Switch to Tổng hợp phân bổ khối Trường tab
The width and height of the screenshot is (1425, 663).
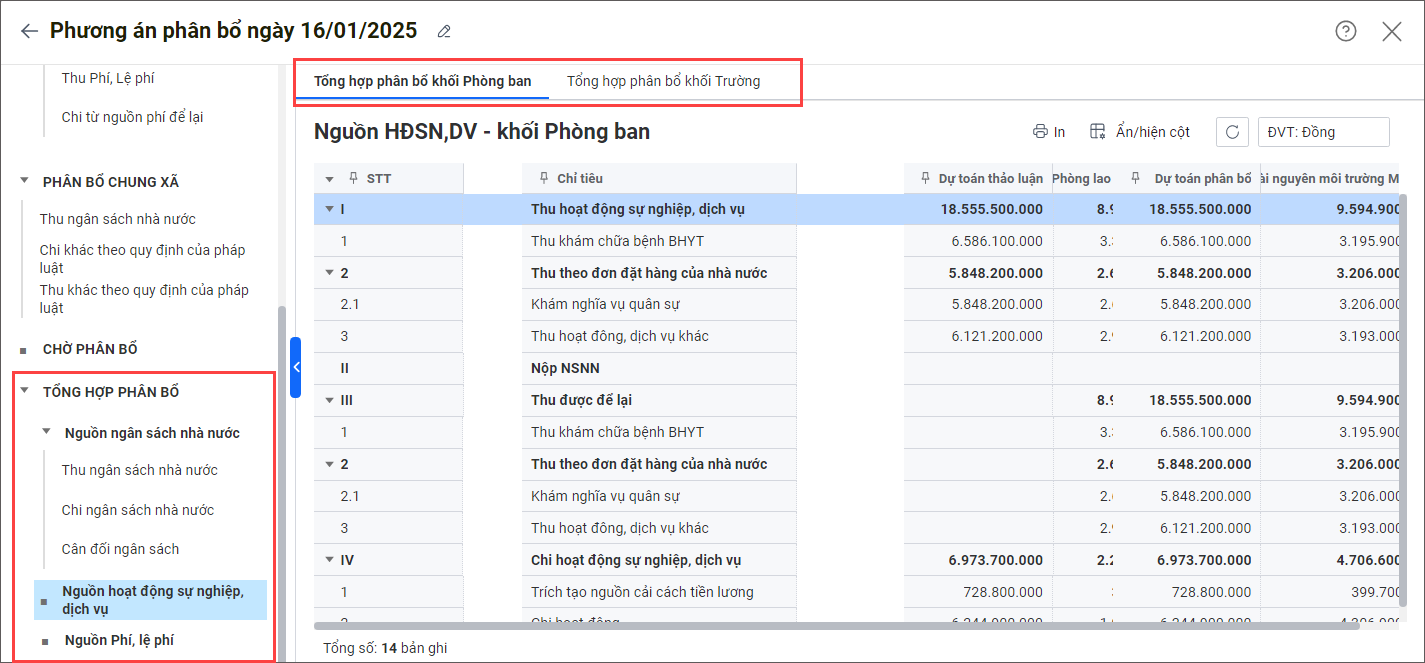click(663, 81)
